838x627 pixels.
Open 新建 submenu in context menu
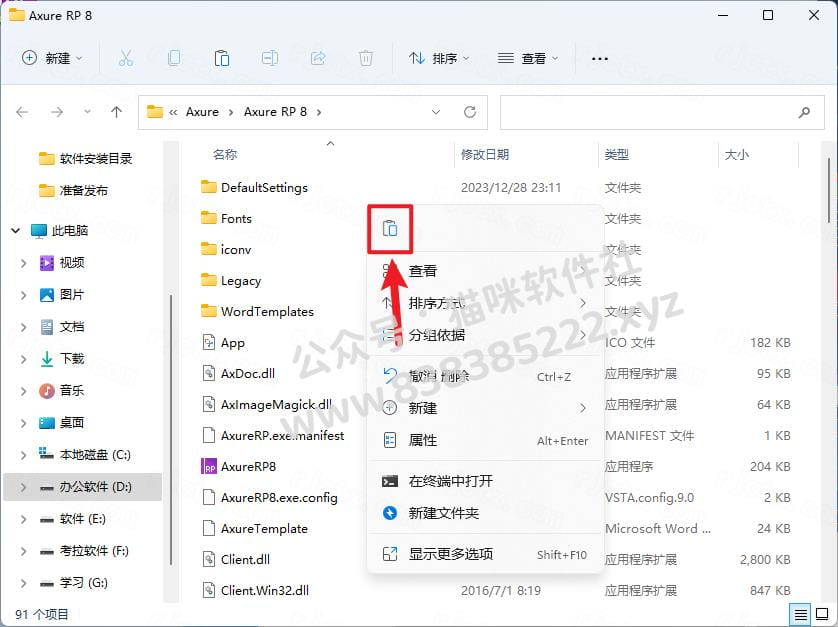(x=485, y=408)
